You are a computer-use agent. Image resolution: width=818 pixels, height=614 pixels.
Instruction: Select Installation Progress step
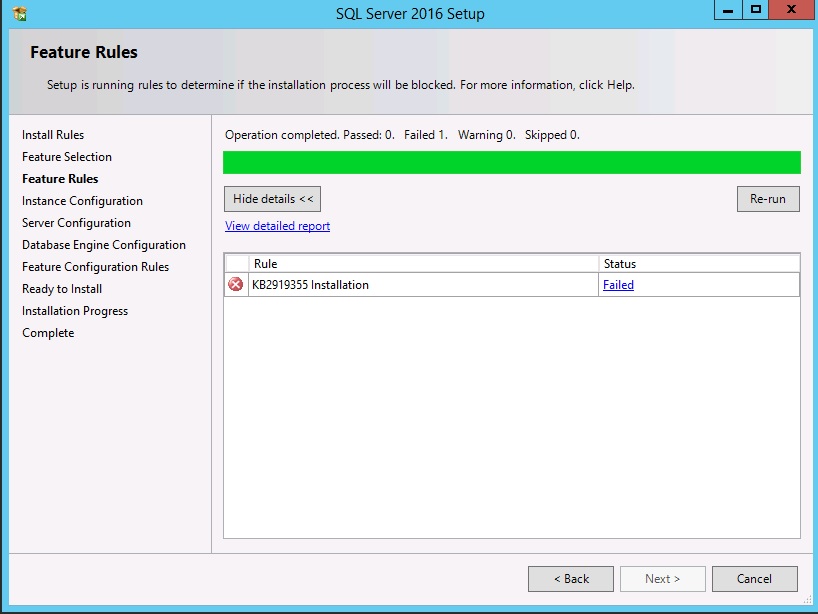[75, 311]
